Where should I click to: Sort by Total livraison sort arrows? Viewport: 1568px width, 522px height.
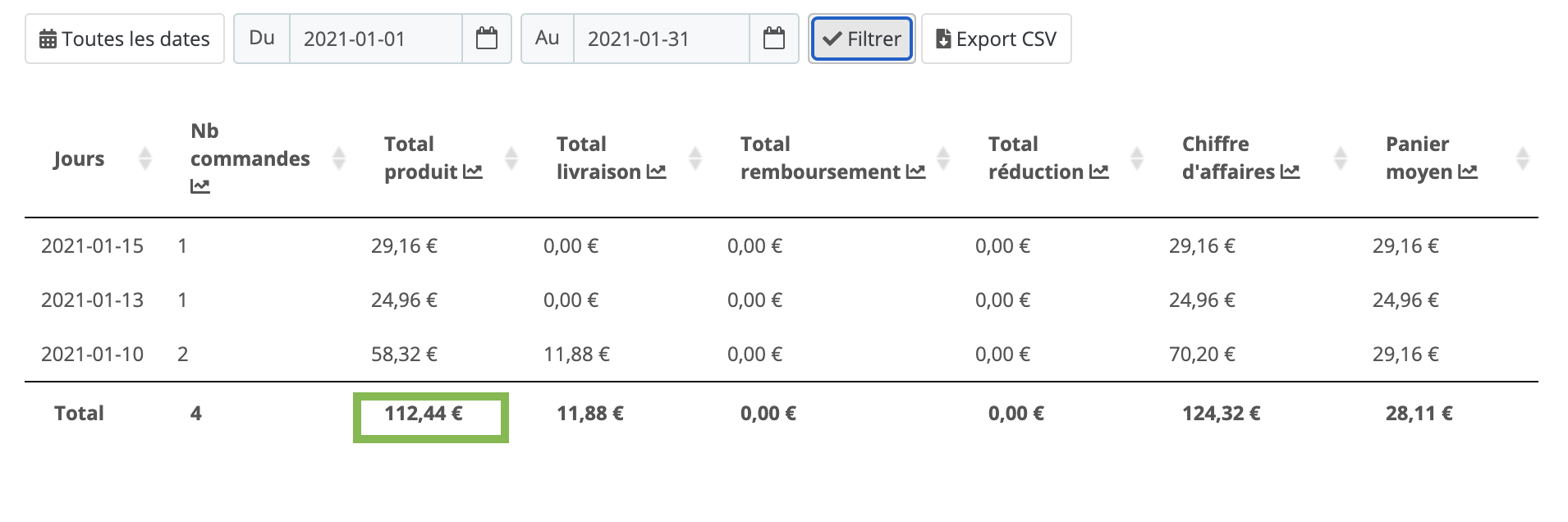[x=695, y=158]
